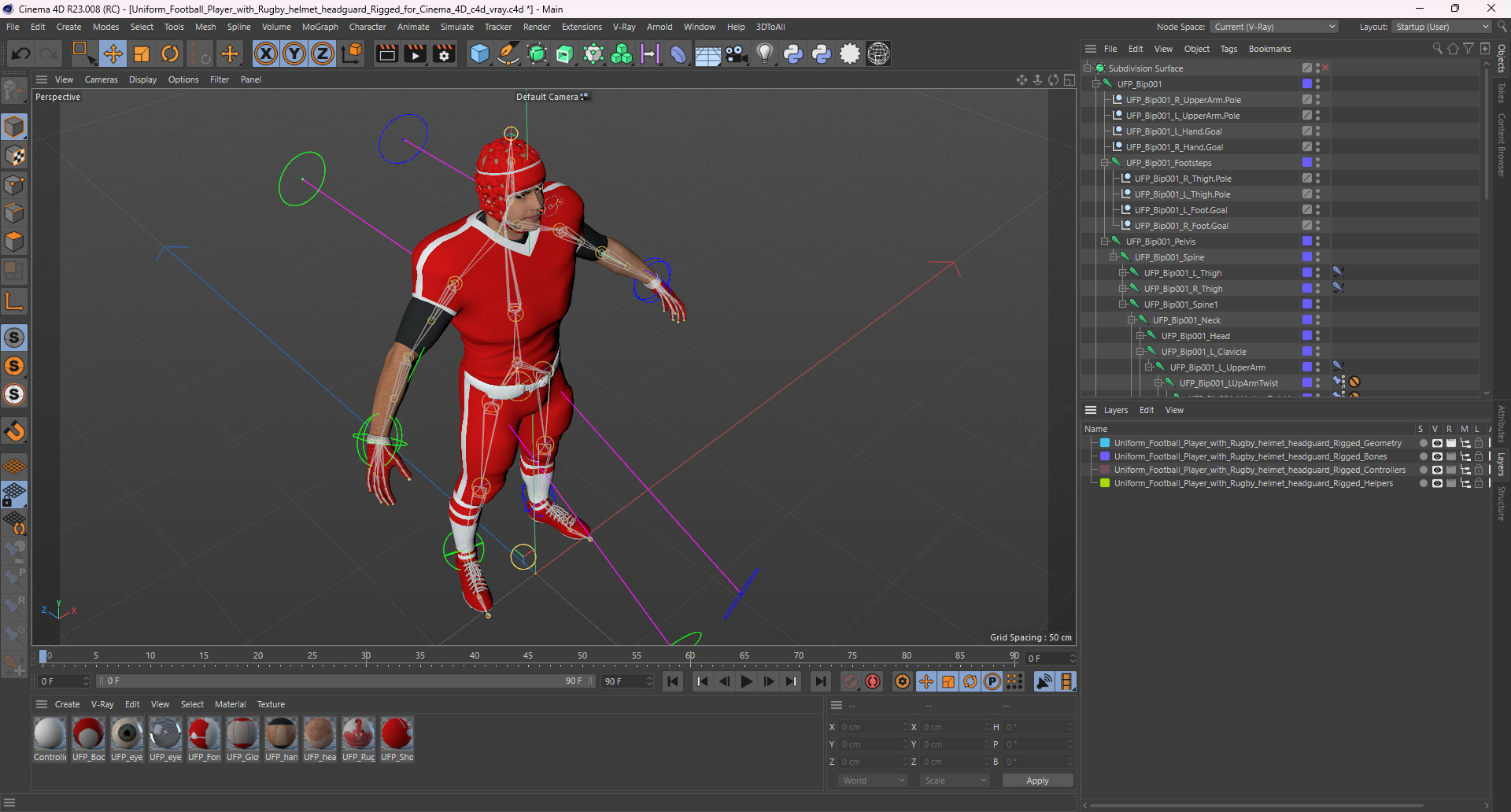Collapse the UFP_Bip001_Pelvis tree node

pos(1104,242)
